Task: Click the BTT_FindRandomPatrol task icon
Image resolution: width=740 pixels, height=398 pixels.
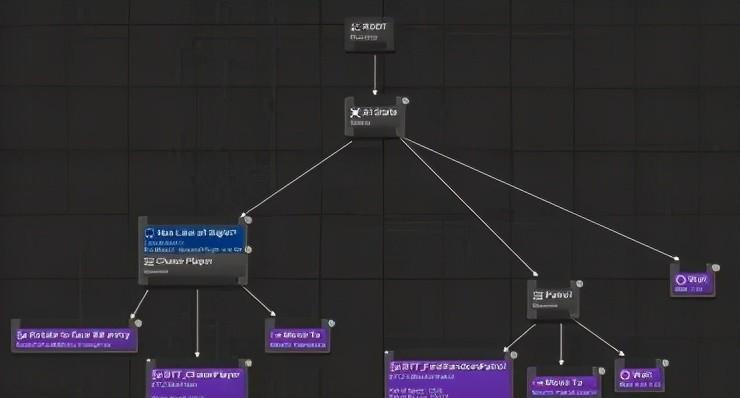Action: pyautogui.click(x=395, y=367)
